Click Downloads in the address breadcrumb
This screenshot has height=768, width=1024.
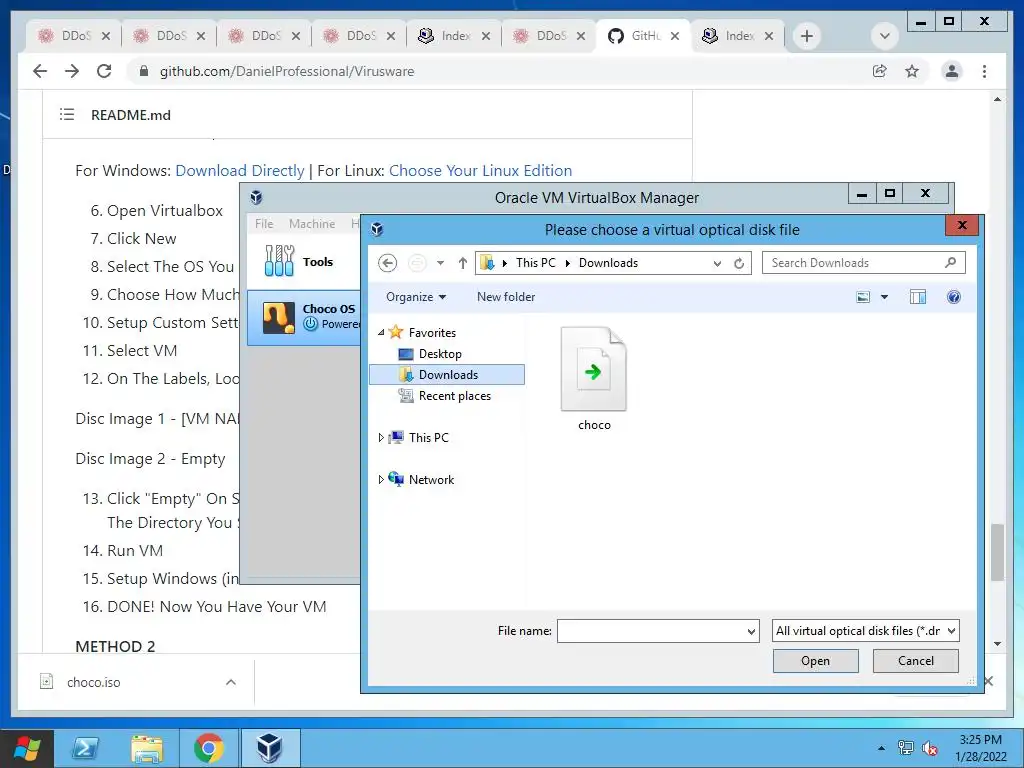click(608, 263)
